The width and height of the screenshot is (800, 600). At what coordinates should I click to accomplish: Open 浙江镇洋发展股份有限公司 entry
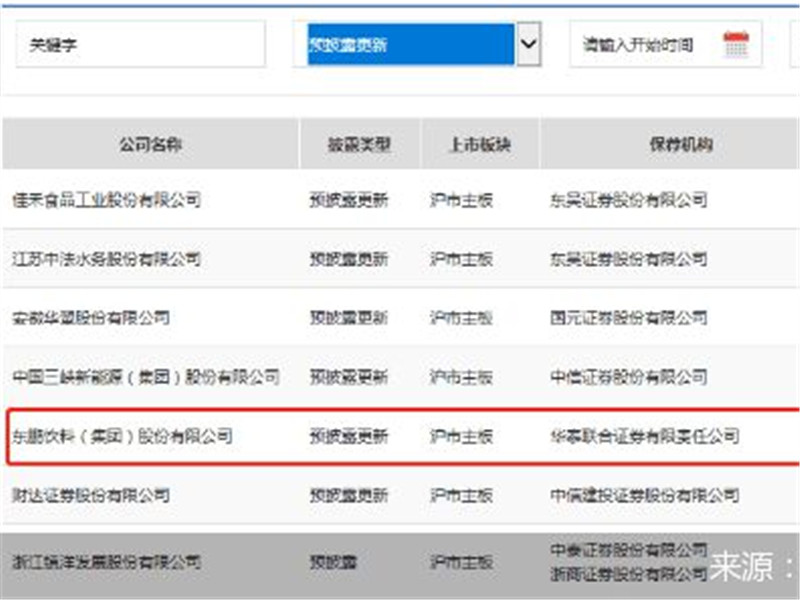[x=107, y=562]
